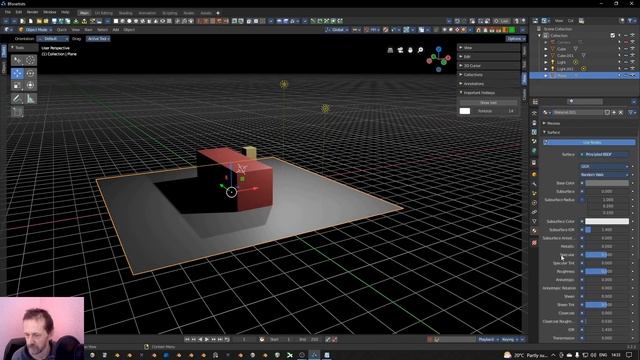640x360 pixels.
Task: Expand the Annotations panel in sidebar
Action: pos(489,84)
